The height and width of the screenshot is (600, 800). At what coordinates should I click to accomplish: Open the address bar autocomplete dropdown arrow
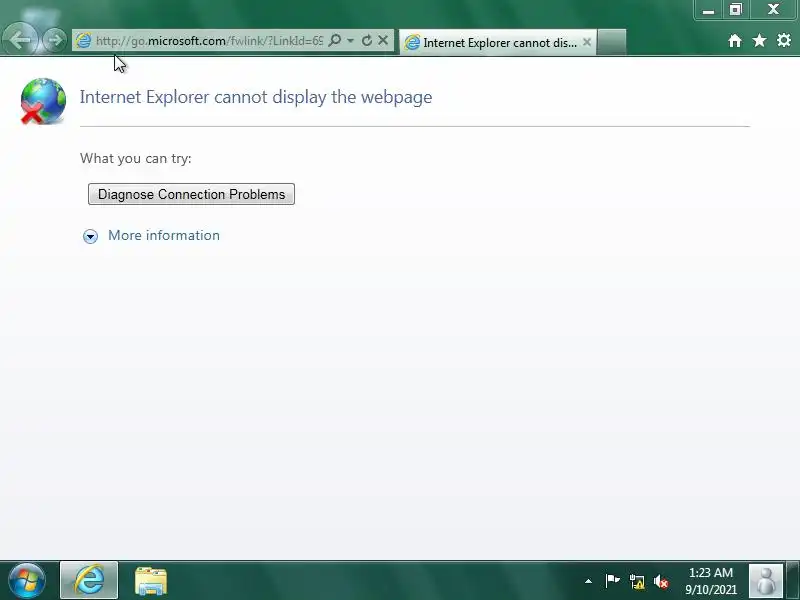coord(350,40)
